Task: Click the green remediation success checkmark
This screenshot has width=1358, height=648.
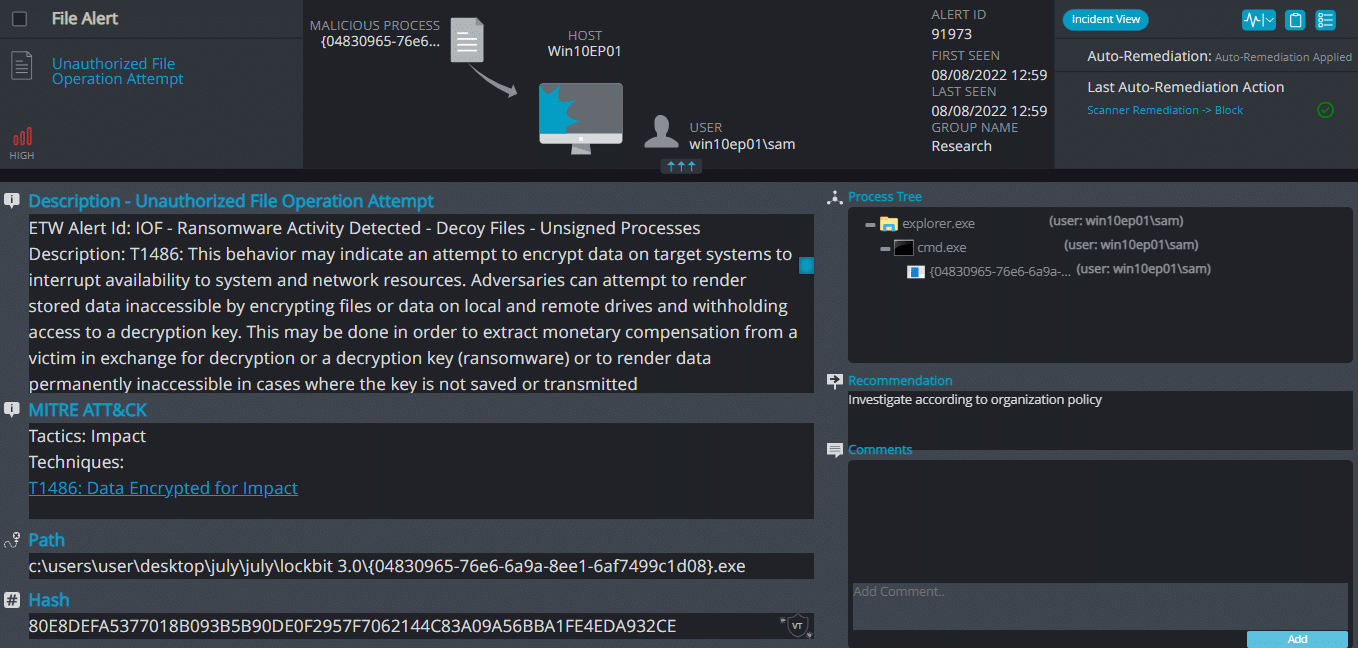Action: point(1325,110)
